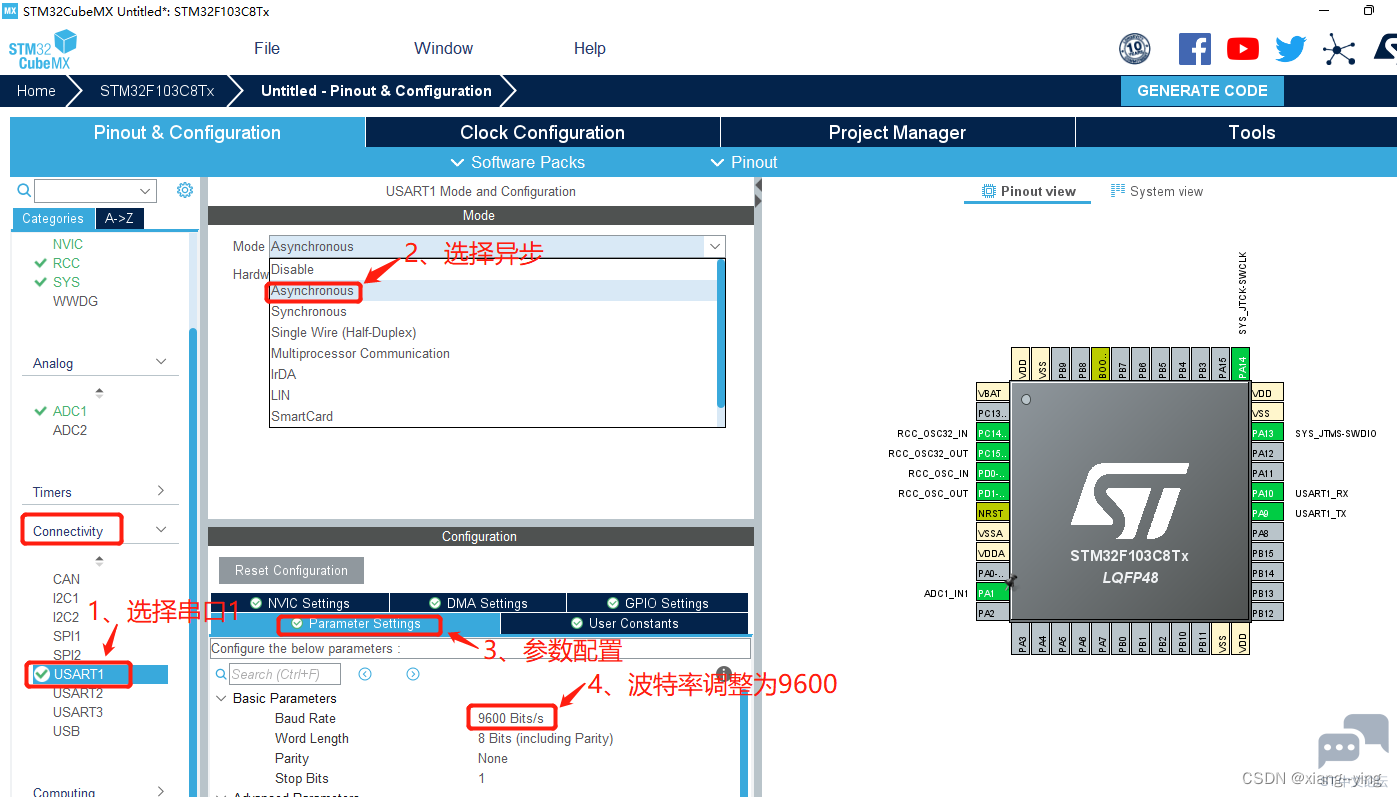The height and width of the screenshot is (797, 1397).
Task: Click the STM32F103C8Tx breadcrumb
Action: tap(157, 91)
